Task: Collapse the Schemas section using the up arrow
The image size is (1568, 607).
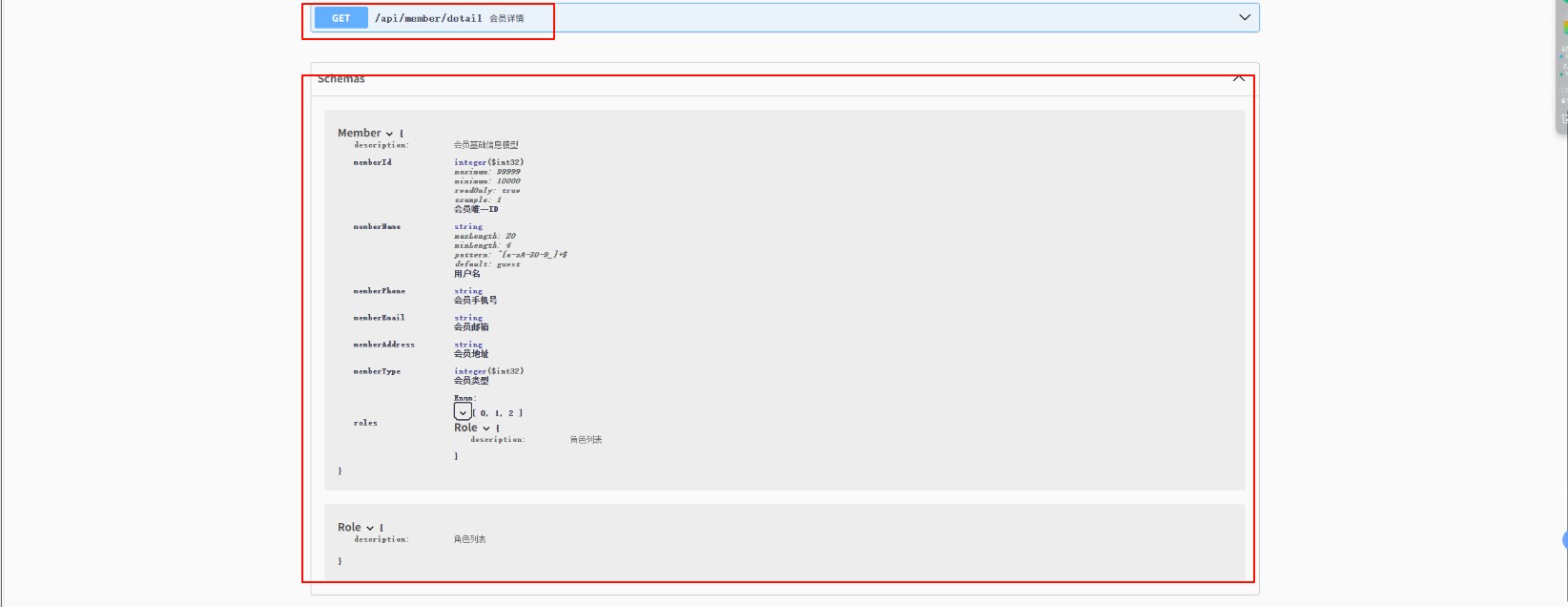Action: [1238, 78]
